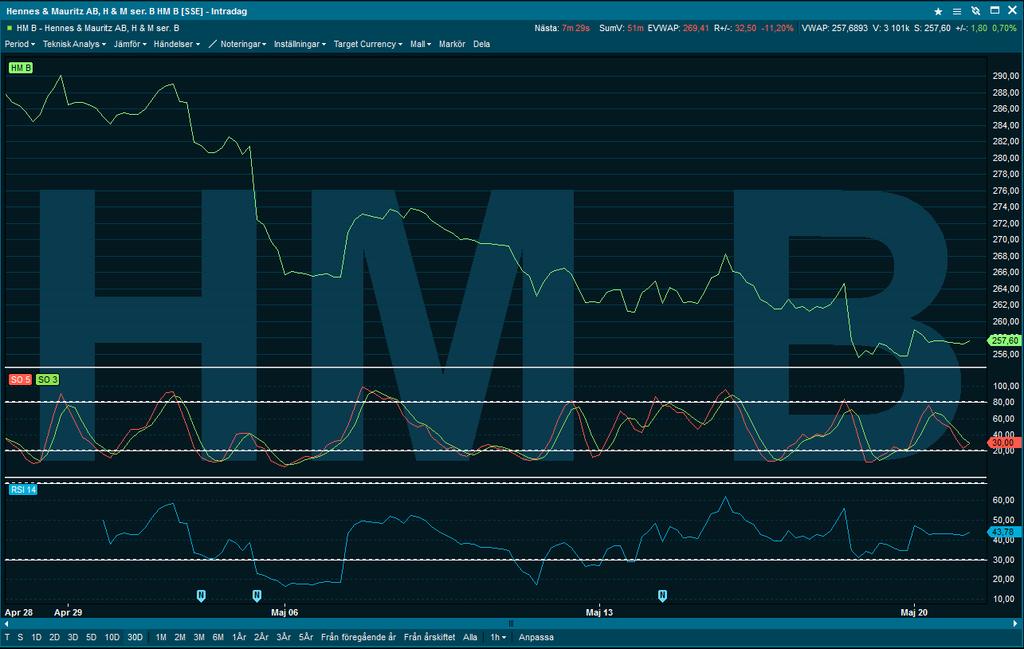The width and height of the screenshot is (1024, 649).
Task: Switch period to 1År
Action: click(239, 637)
